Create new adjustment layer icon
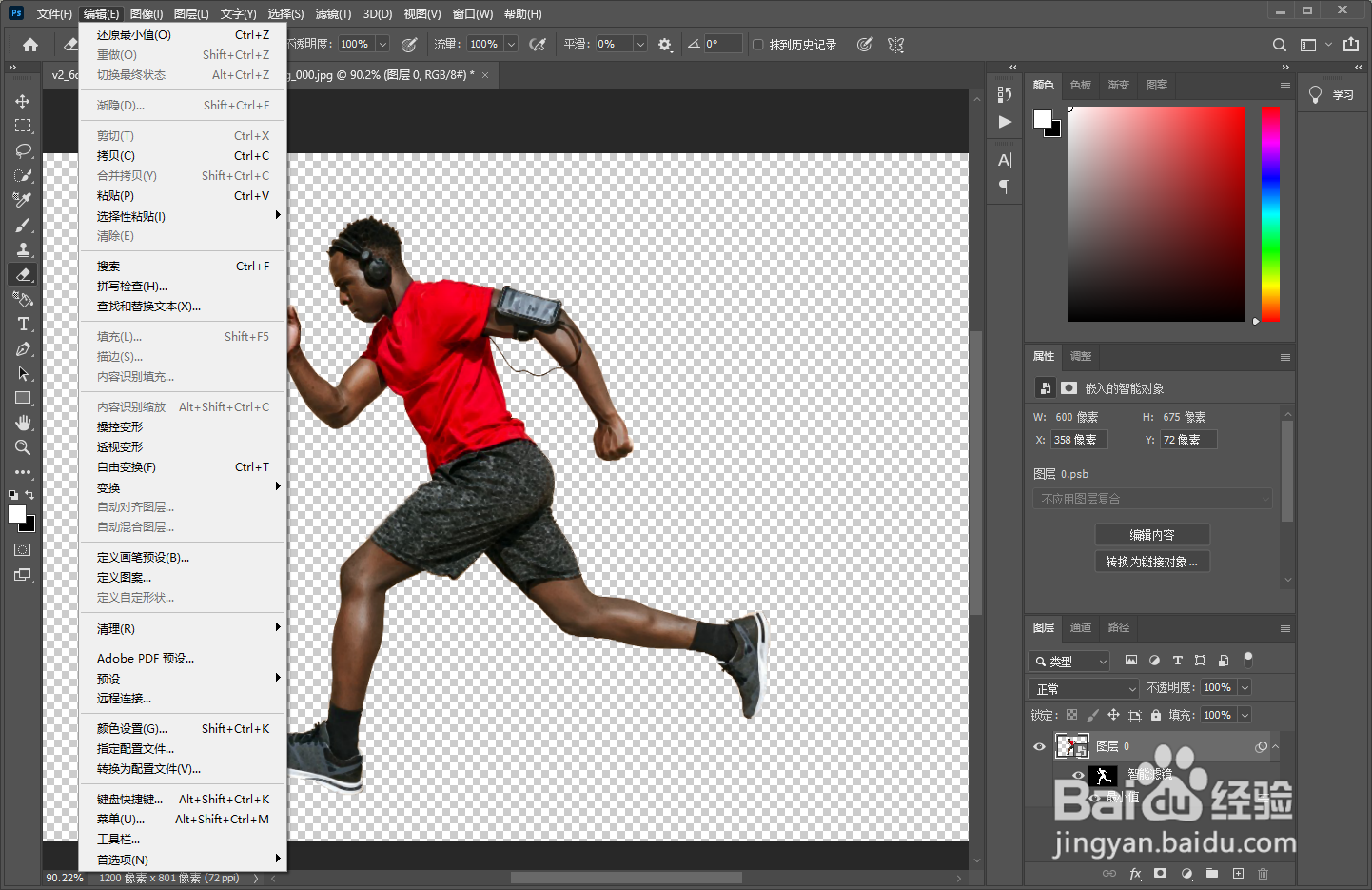The height and width of the screenshot is (890, 1372). click(1186, 873)
